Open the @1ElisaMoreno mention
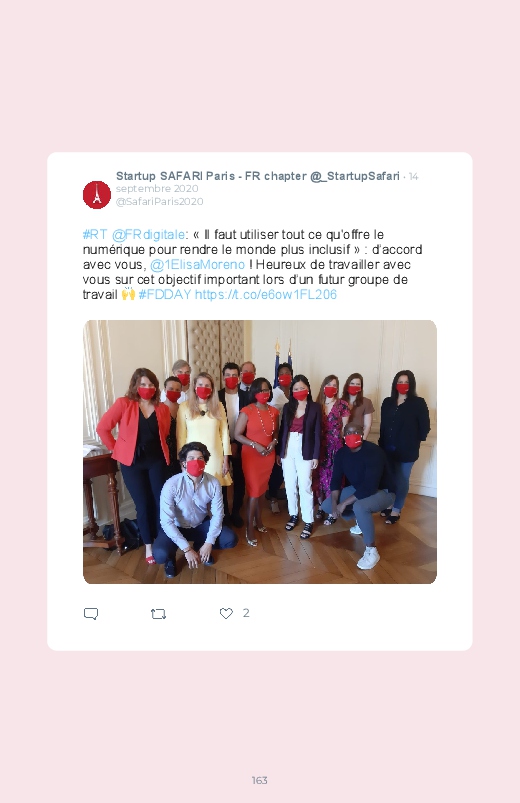Image resolution: width=520 pixels, height=803 pixels. tap(197, 265)
